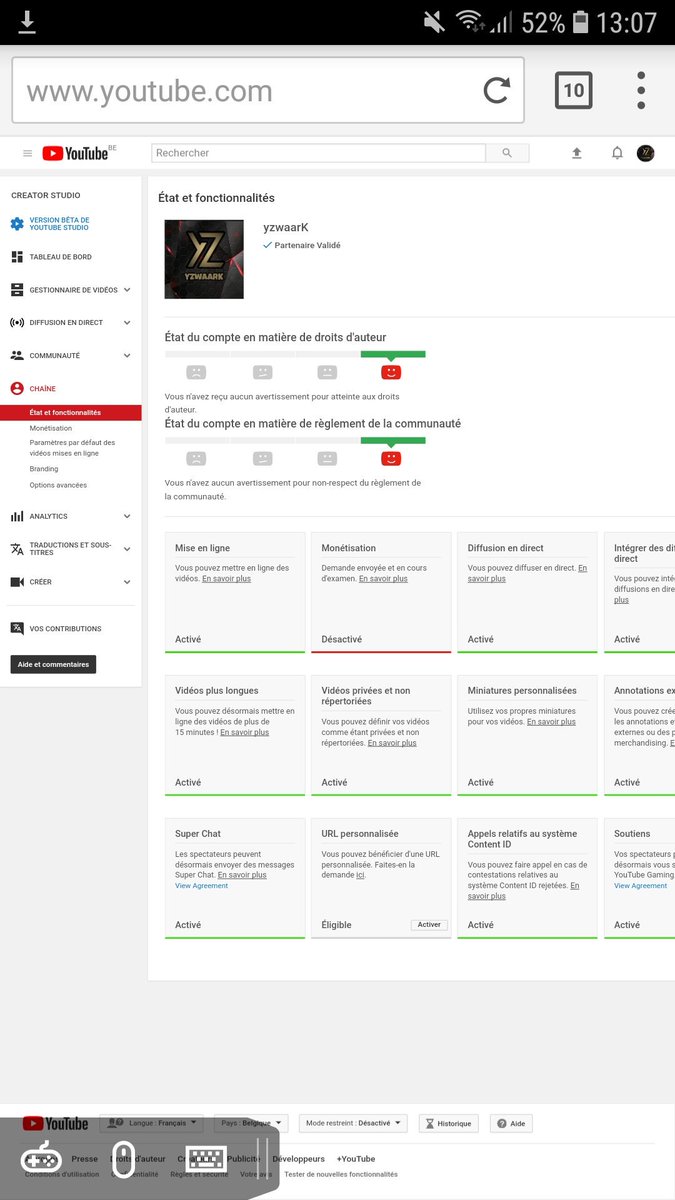This screenshot has height=1200, width=675.
Task: Click the yzwaarK channel name
Action: pyautogui.click(x=286, y=227)
